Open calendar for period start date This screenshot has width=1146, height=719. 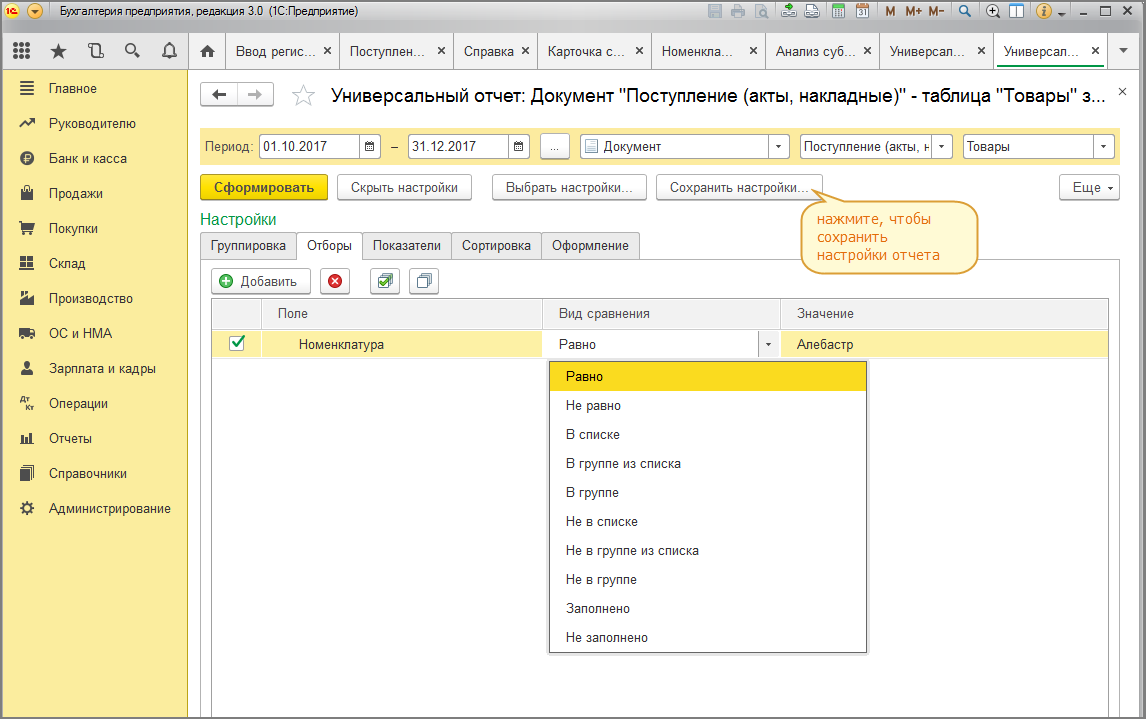(371, 147)
